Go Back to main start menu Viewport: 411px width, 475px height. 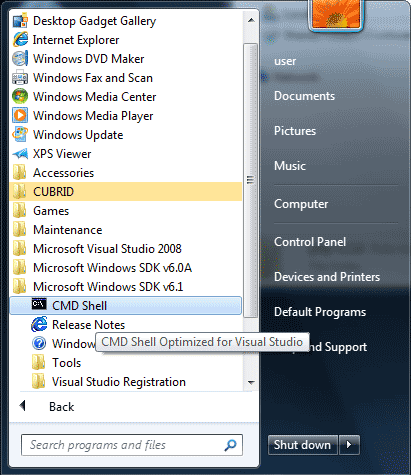(x=61, y=407)
